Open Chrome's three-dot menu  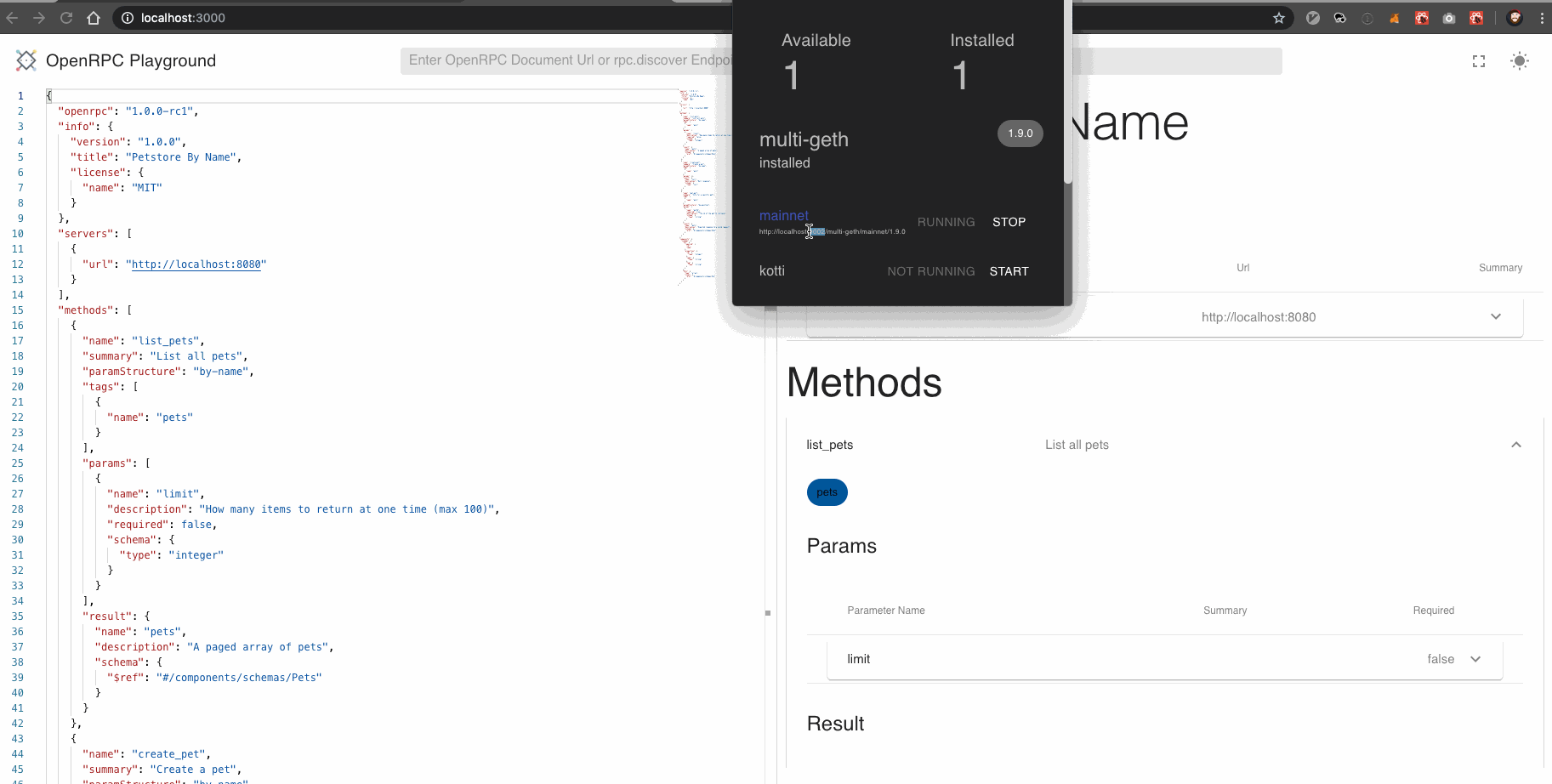(x=1543, y=18)
